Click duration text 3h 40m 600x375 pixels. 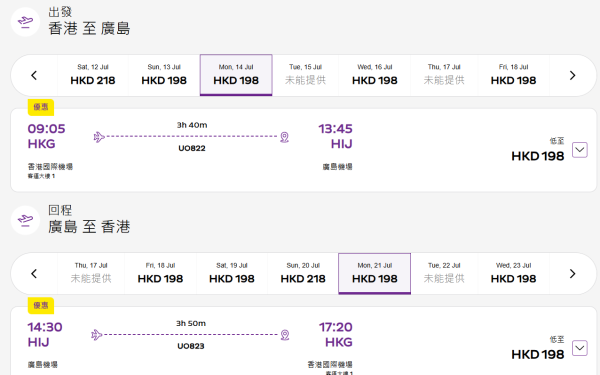pos(192,125)
